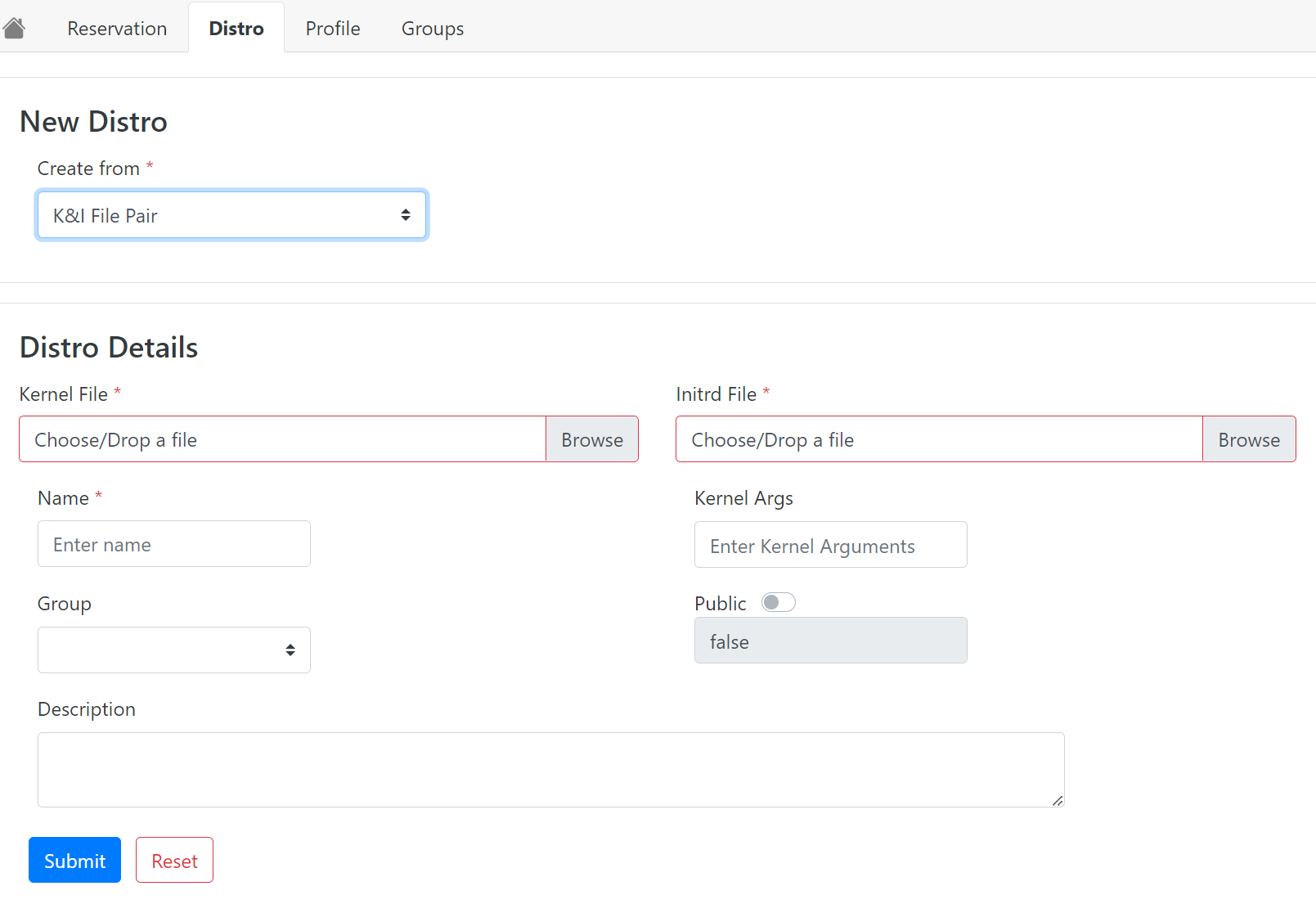
Task: Click the Description resize handle
Action: pos(1058,801)
